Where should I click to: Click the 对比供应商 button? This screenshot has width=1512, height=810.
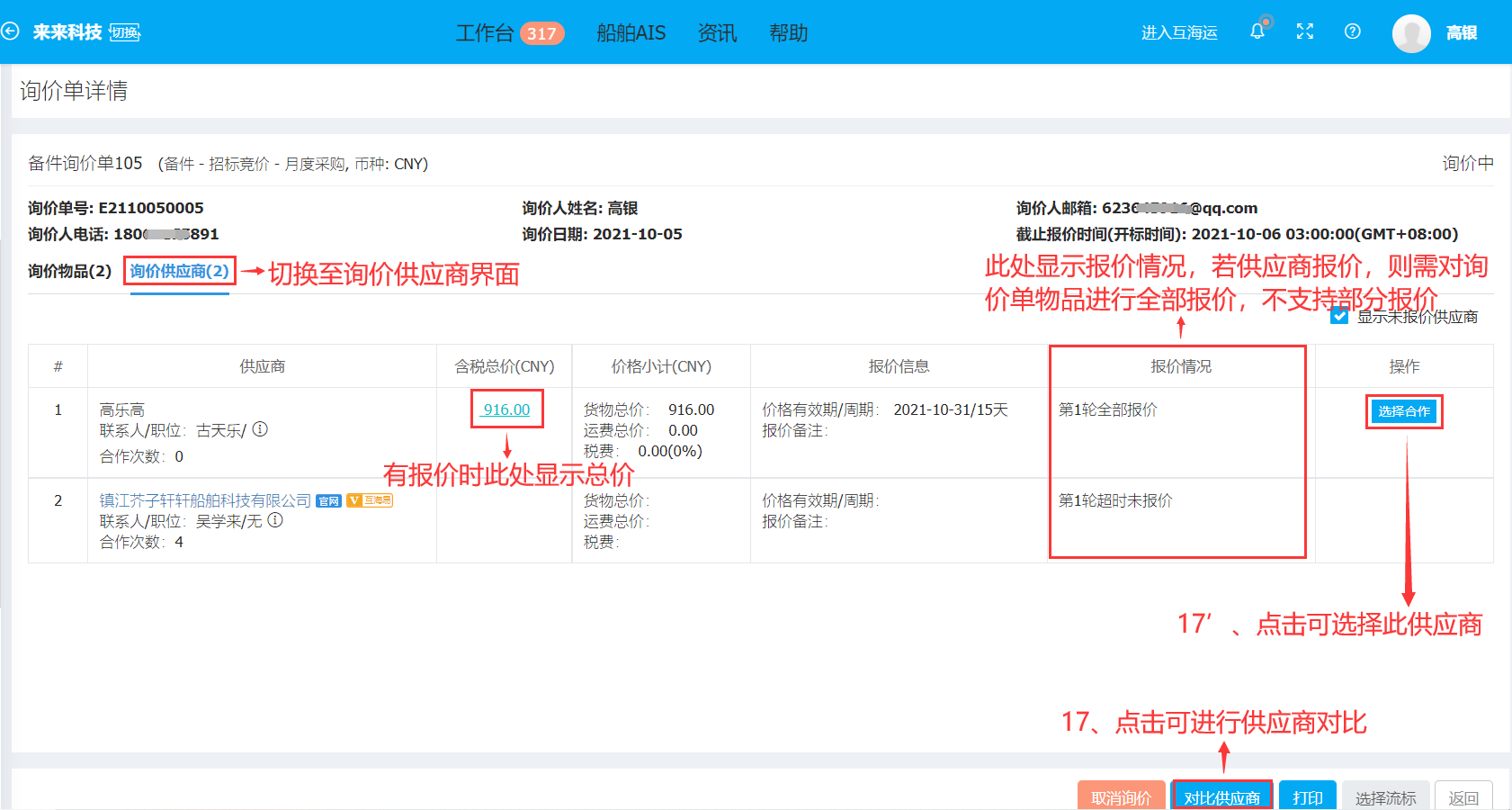click(x=1221, y=796)
